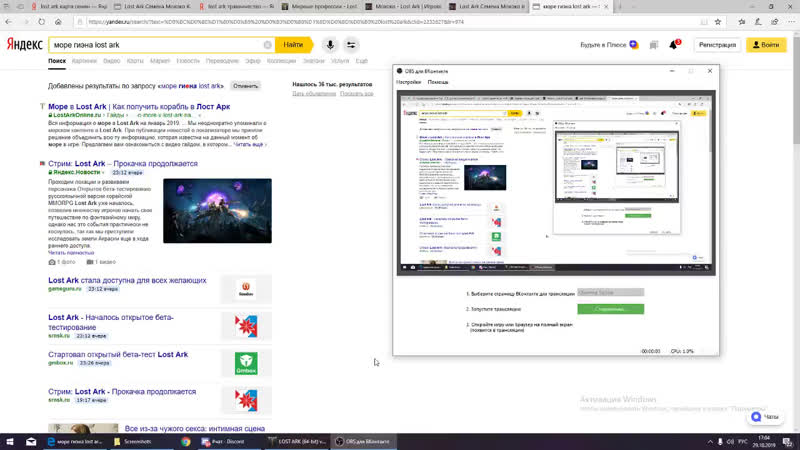Reload the Yandex page
Screen dimensions: 800x450
coord(42,22)
